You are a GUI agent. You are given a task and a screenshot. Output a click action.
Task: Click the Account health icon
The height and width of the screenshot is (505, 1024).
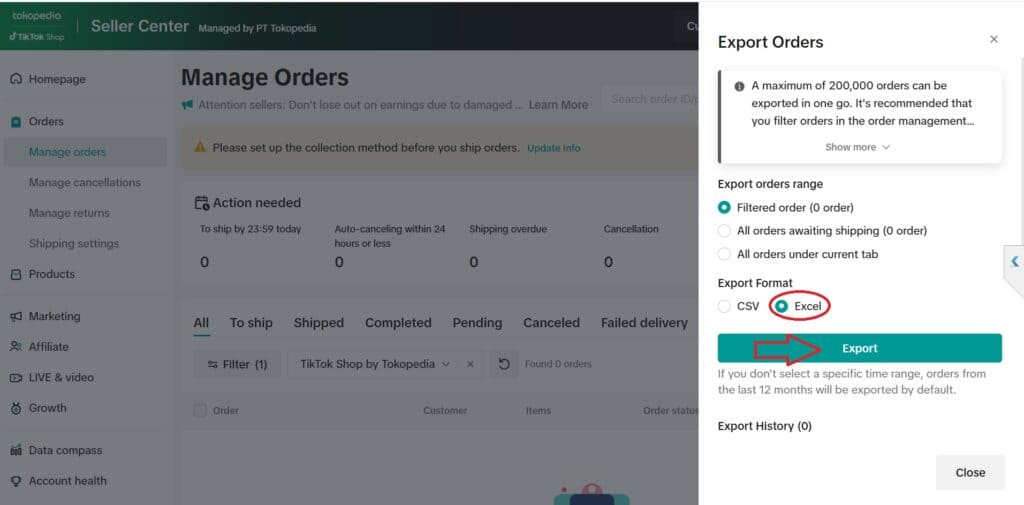pyautogui.click(x=16, y=481)
